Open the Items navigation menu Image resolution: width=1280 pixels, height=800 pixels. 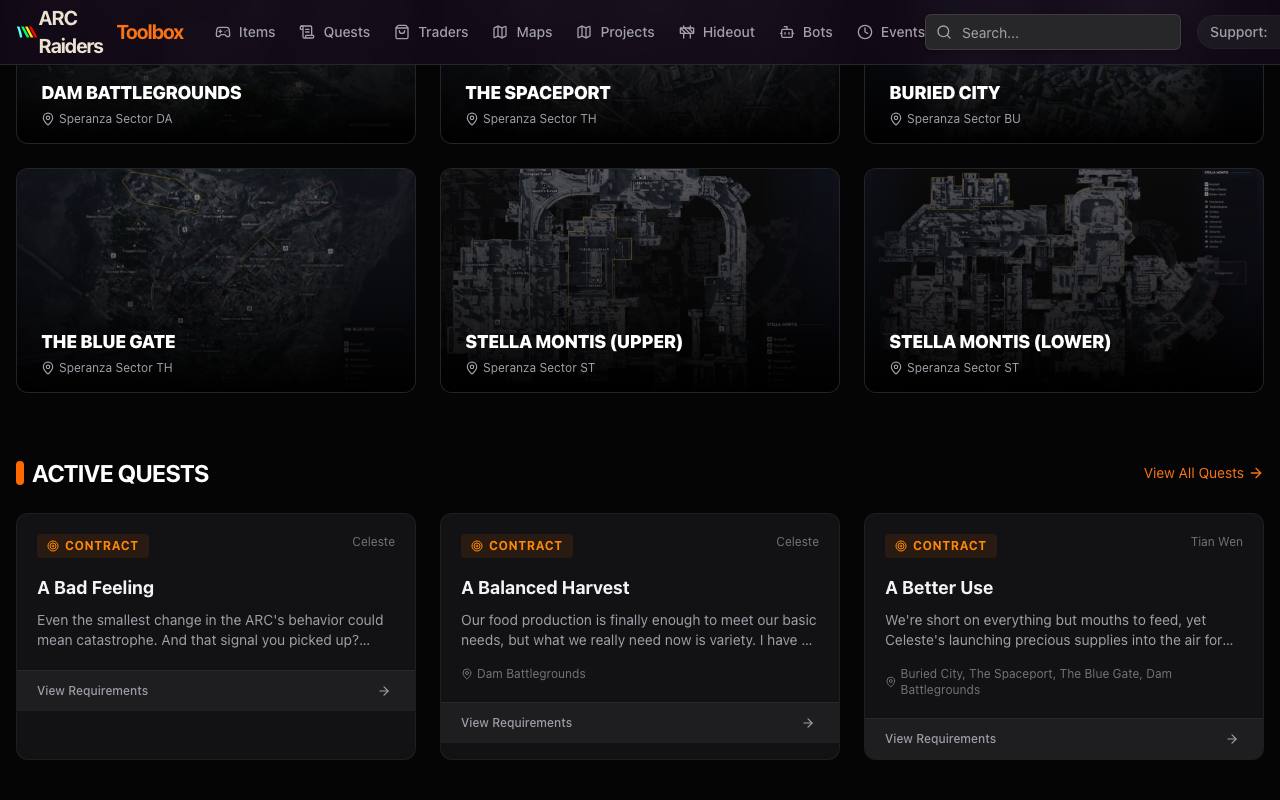(x=245, y=32)
